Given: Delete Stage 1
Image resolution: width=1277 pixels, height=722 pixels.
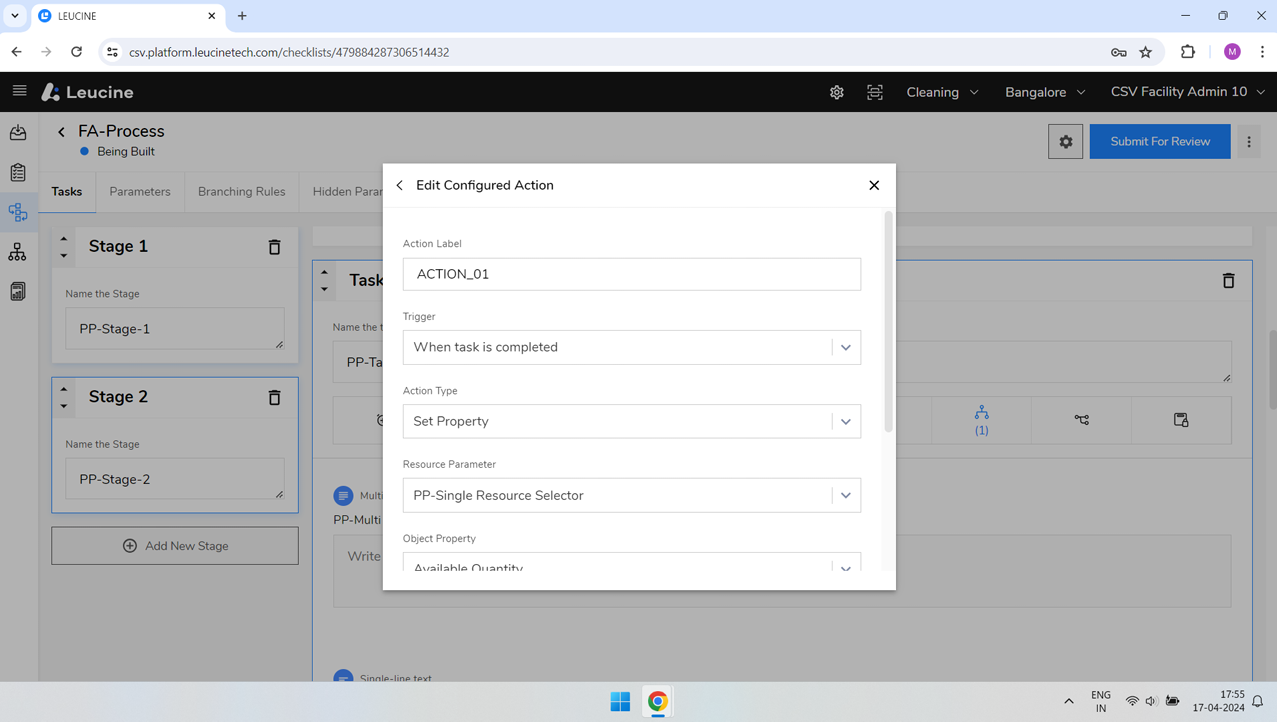Looking at the screenshot, I should pyautogui.click(x=274, y=247).
